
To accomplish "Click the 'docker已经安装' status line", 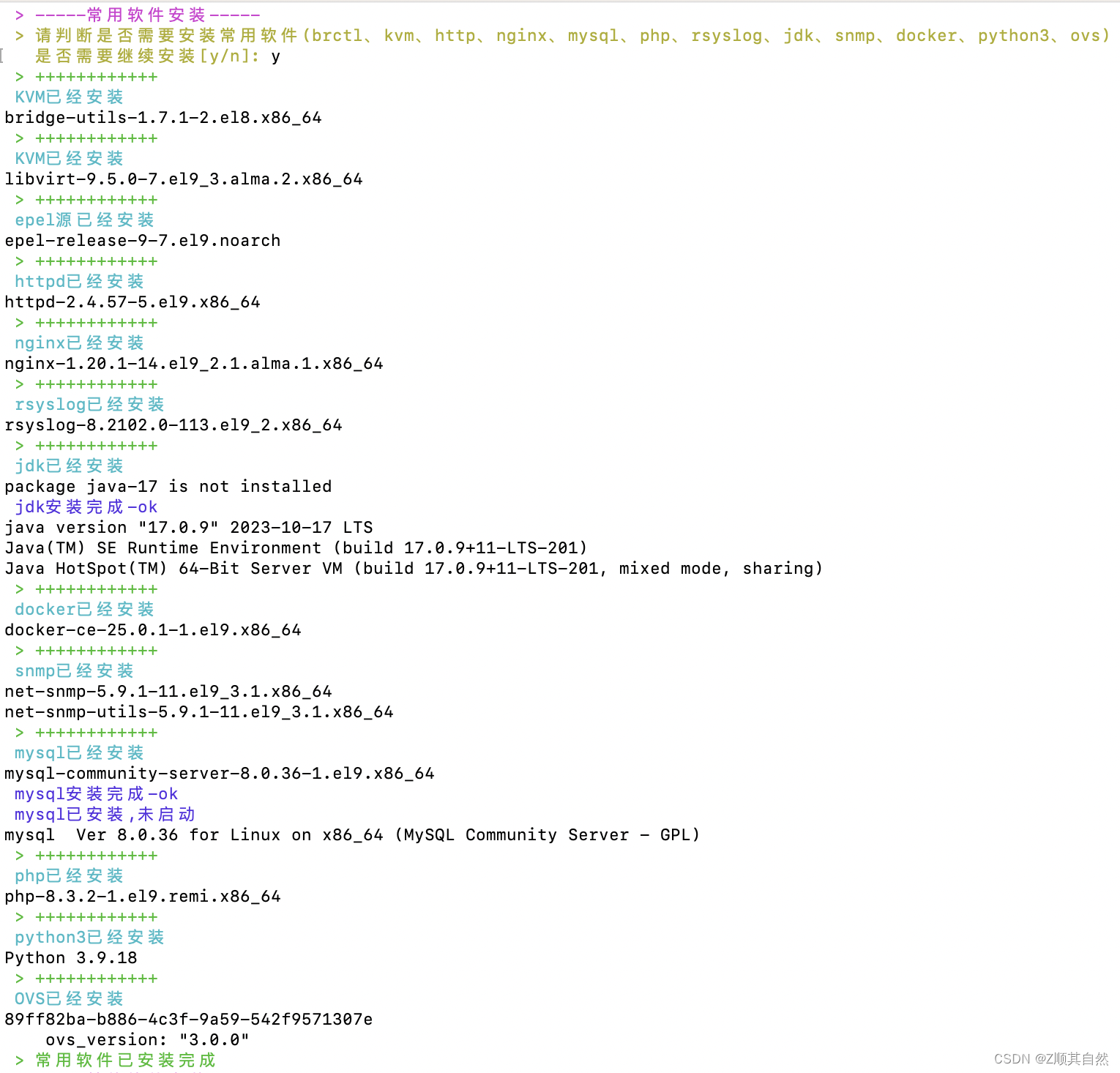I will point(84,610).
